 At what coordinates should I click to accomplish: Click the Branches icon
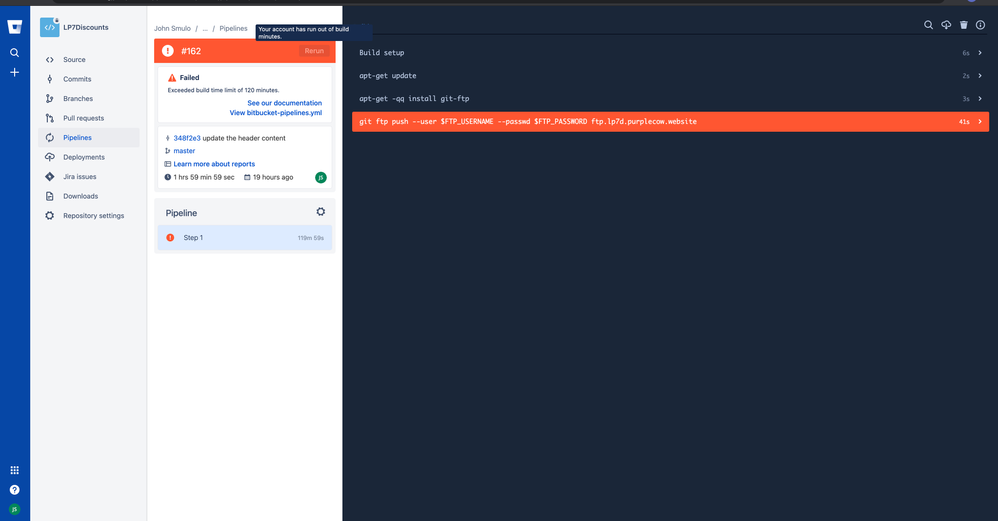[x=50, y=99]
